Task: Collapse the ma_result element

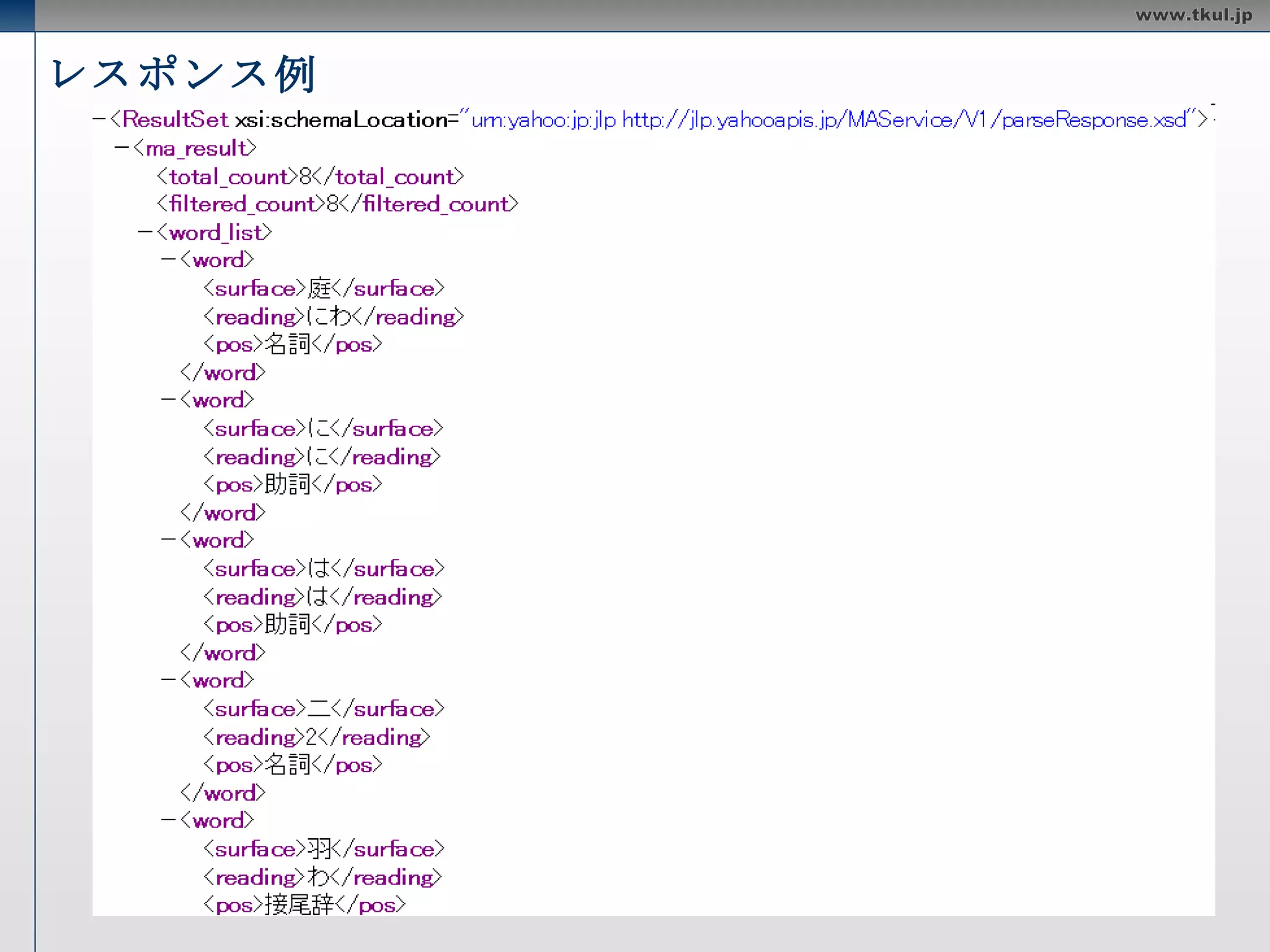Action: click(x=122, y=148)
